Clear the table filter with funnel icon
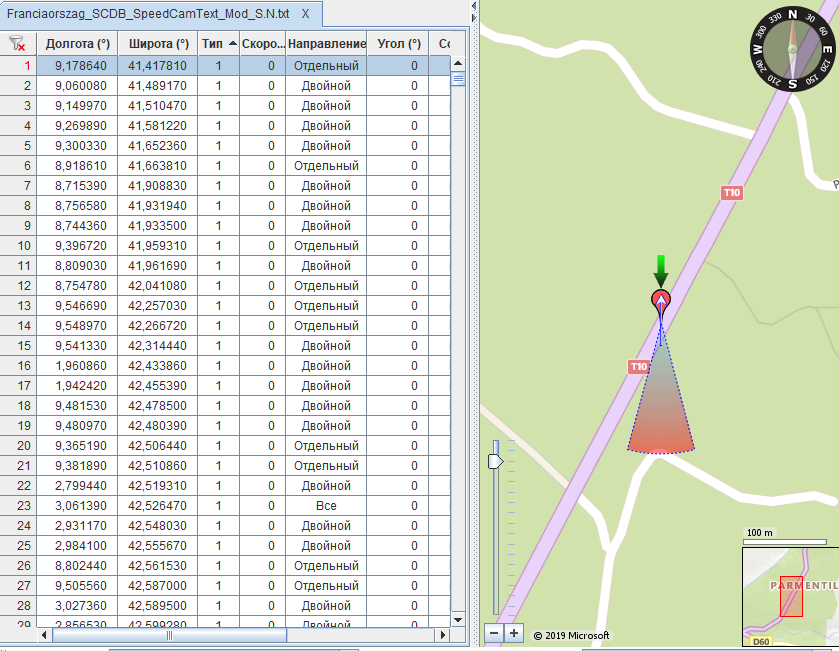 click(x=18, y=44)
